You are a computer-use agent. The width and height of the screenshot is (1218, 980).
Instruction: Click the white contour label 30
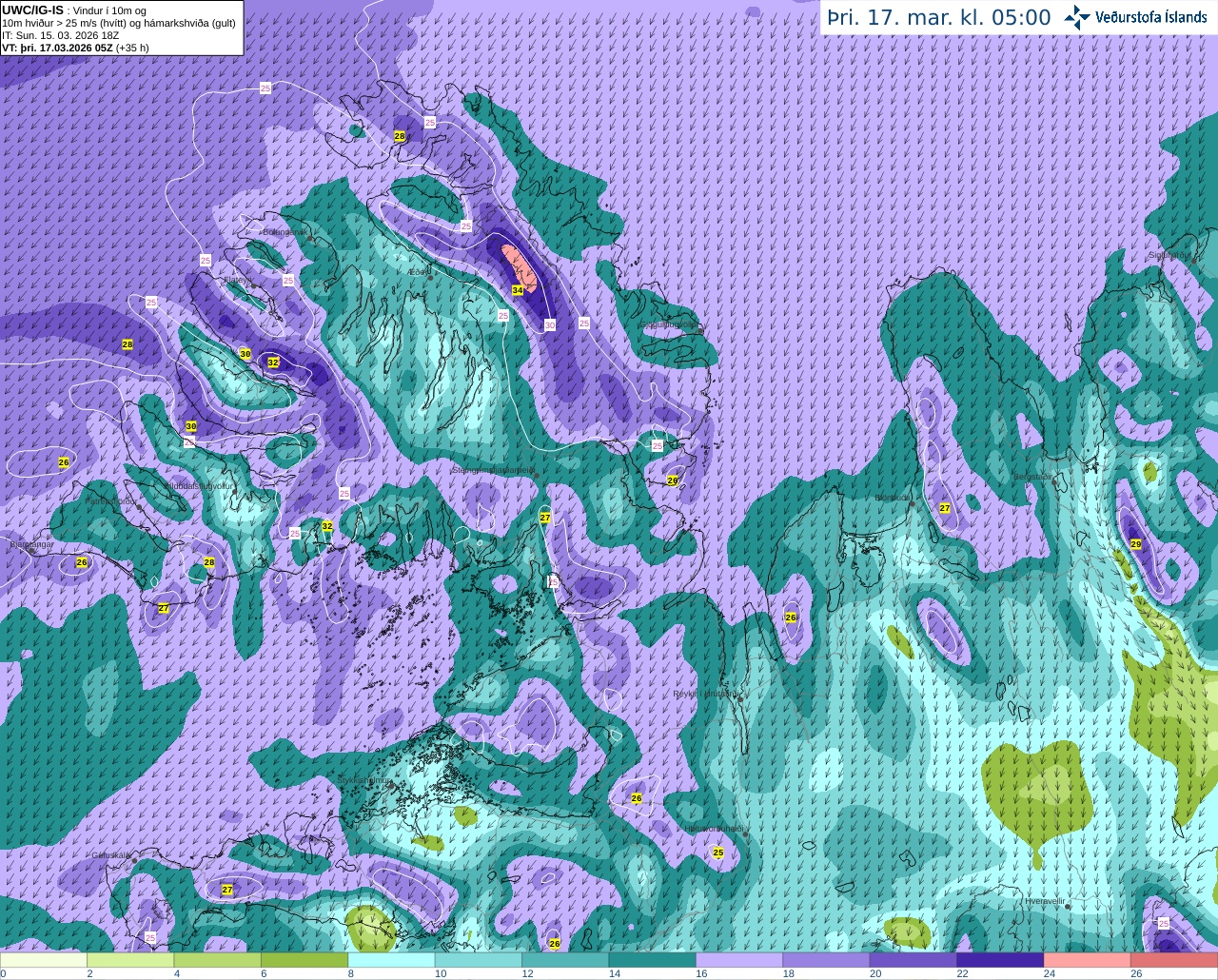tap(550, 325)
